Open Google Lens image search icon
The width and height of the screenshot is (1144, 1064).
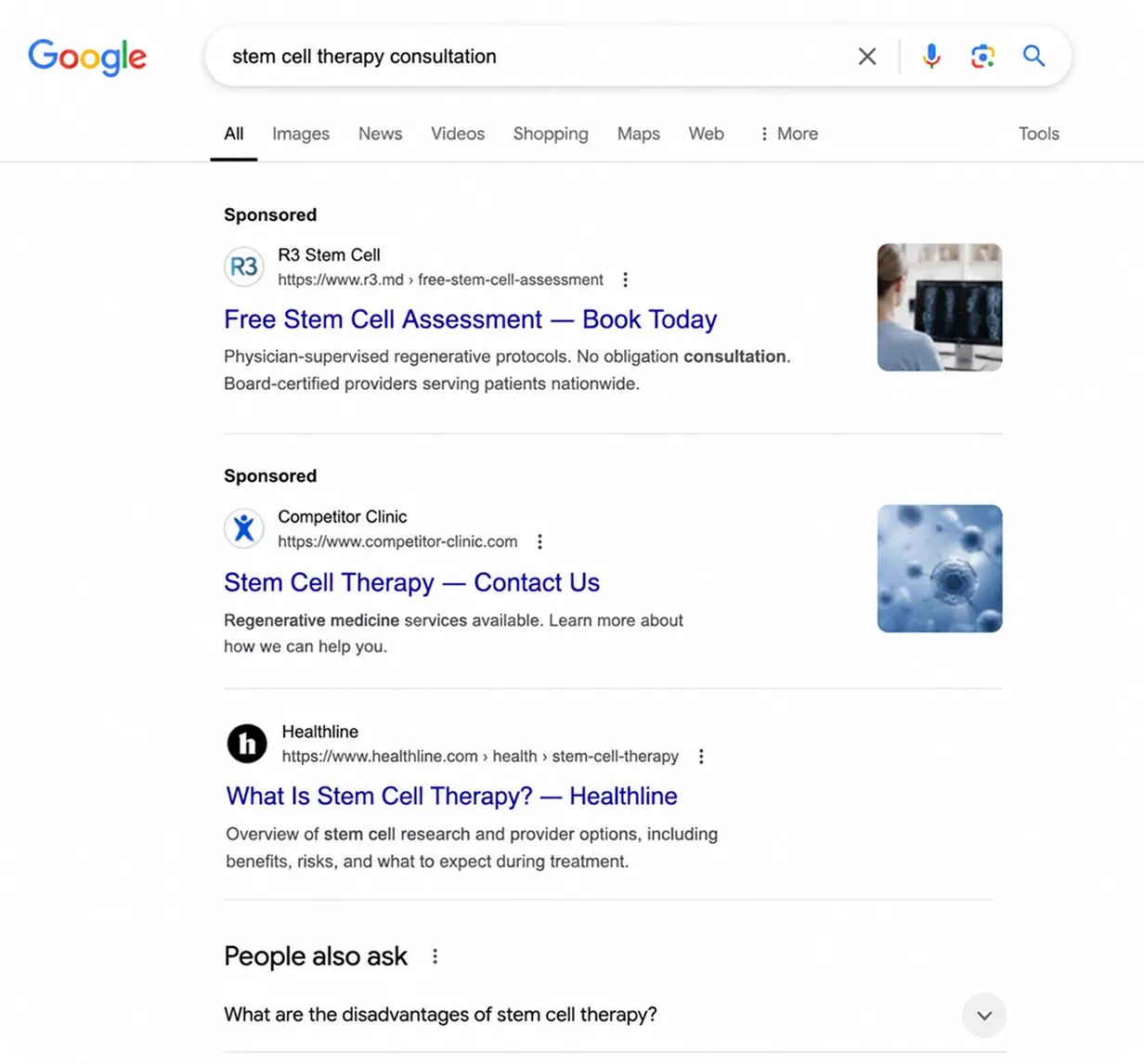pos(982,57)
